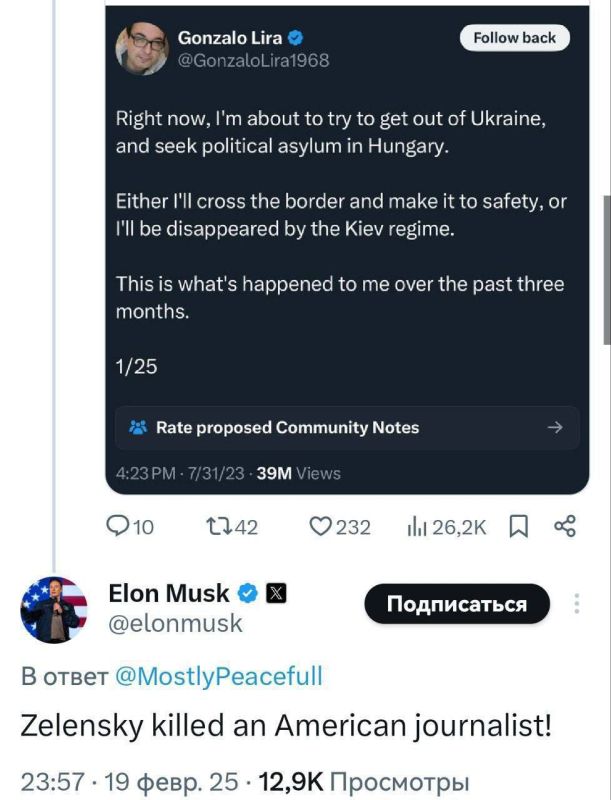
Task: Toggle following via the Follow back button
Action: pyautogui.click(x=512, y=37)
